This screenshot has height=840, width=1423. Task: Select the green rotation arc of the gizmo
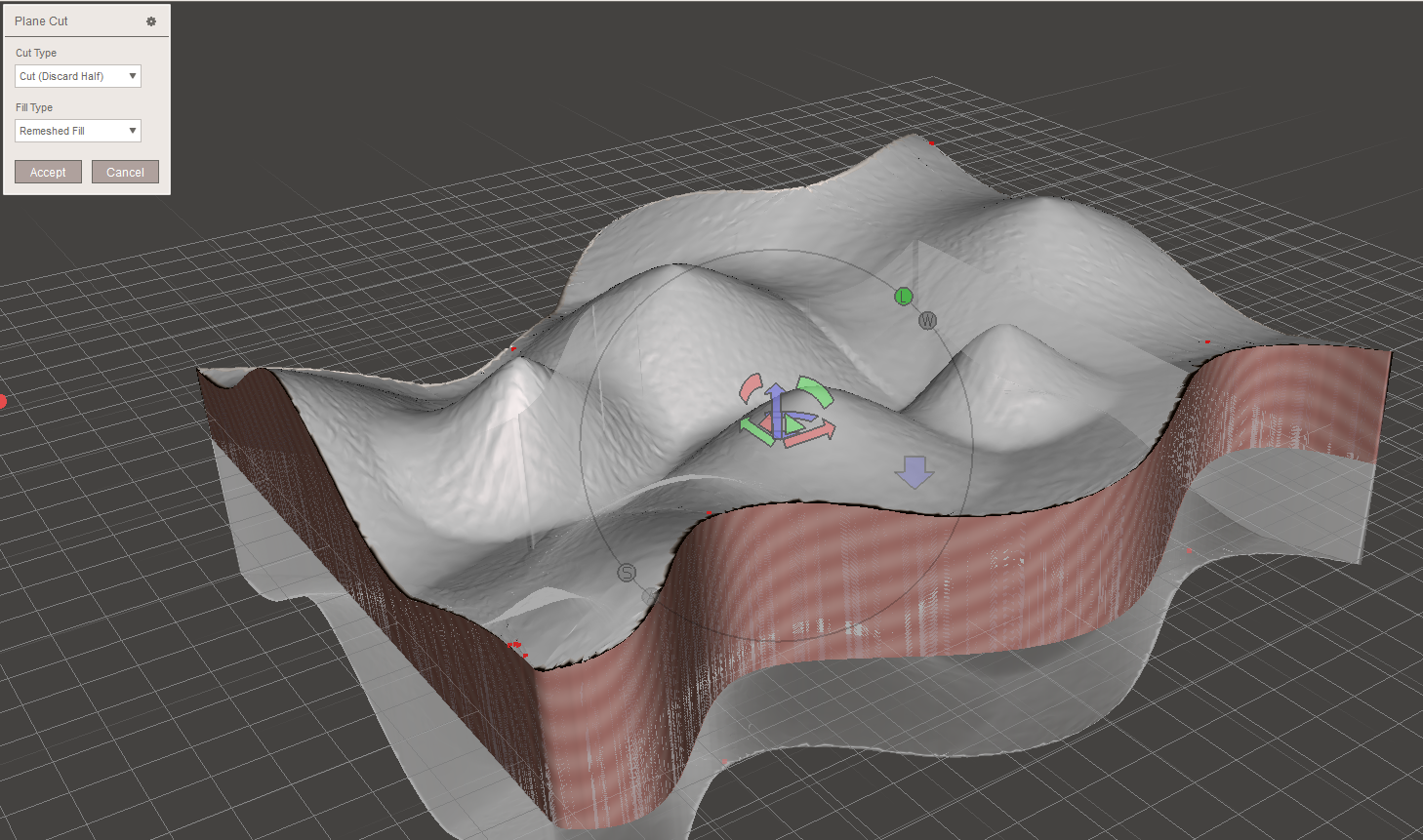[817, 390]
